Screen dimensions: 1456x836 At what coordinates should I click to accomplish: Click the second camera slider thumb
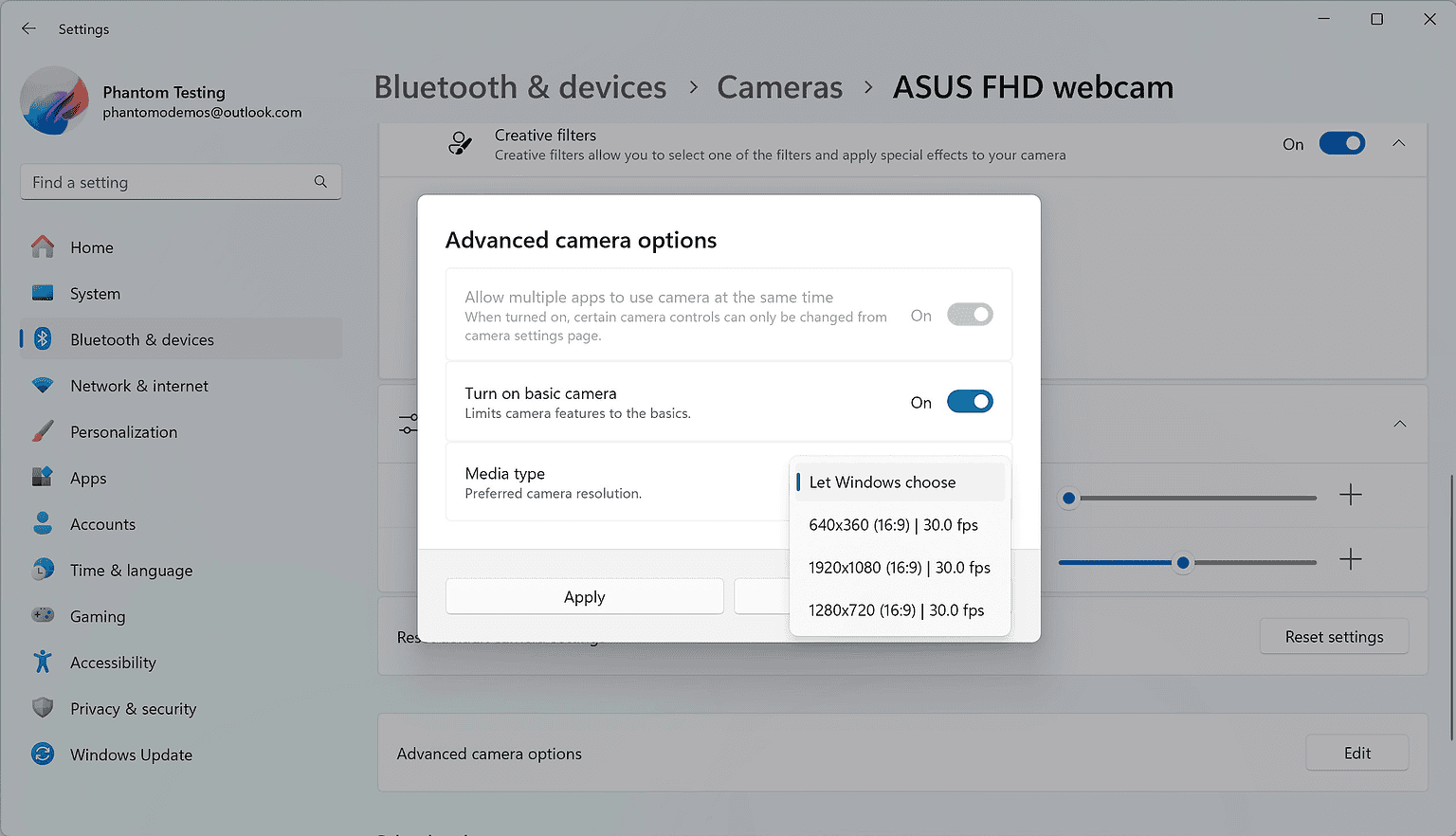(x=1183, y=562)
